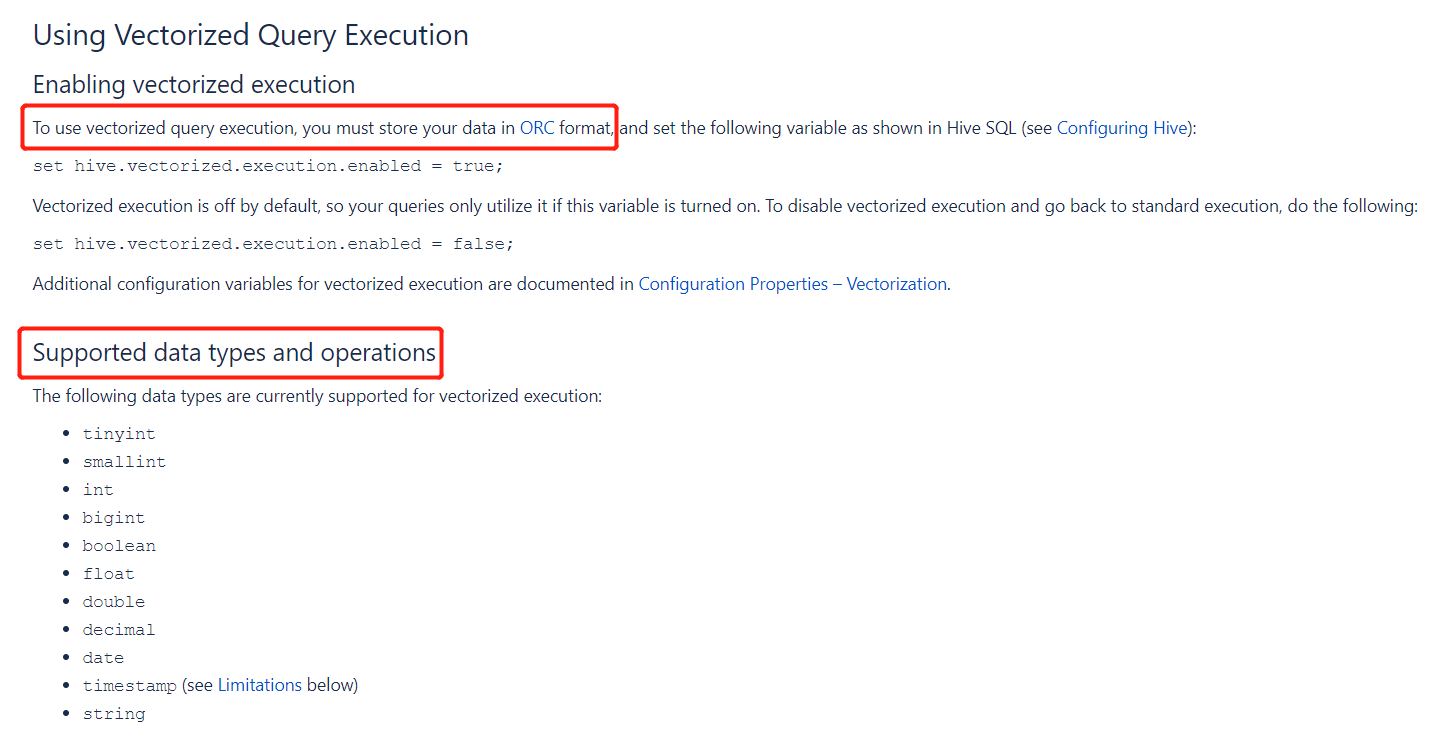Click the code line enabling vectorized execution

[268, 166]
